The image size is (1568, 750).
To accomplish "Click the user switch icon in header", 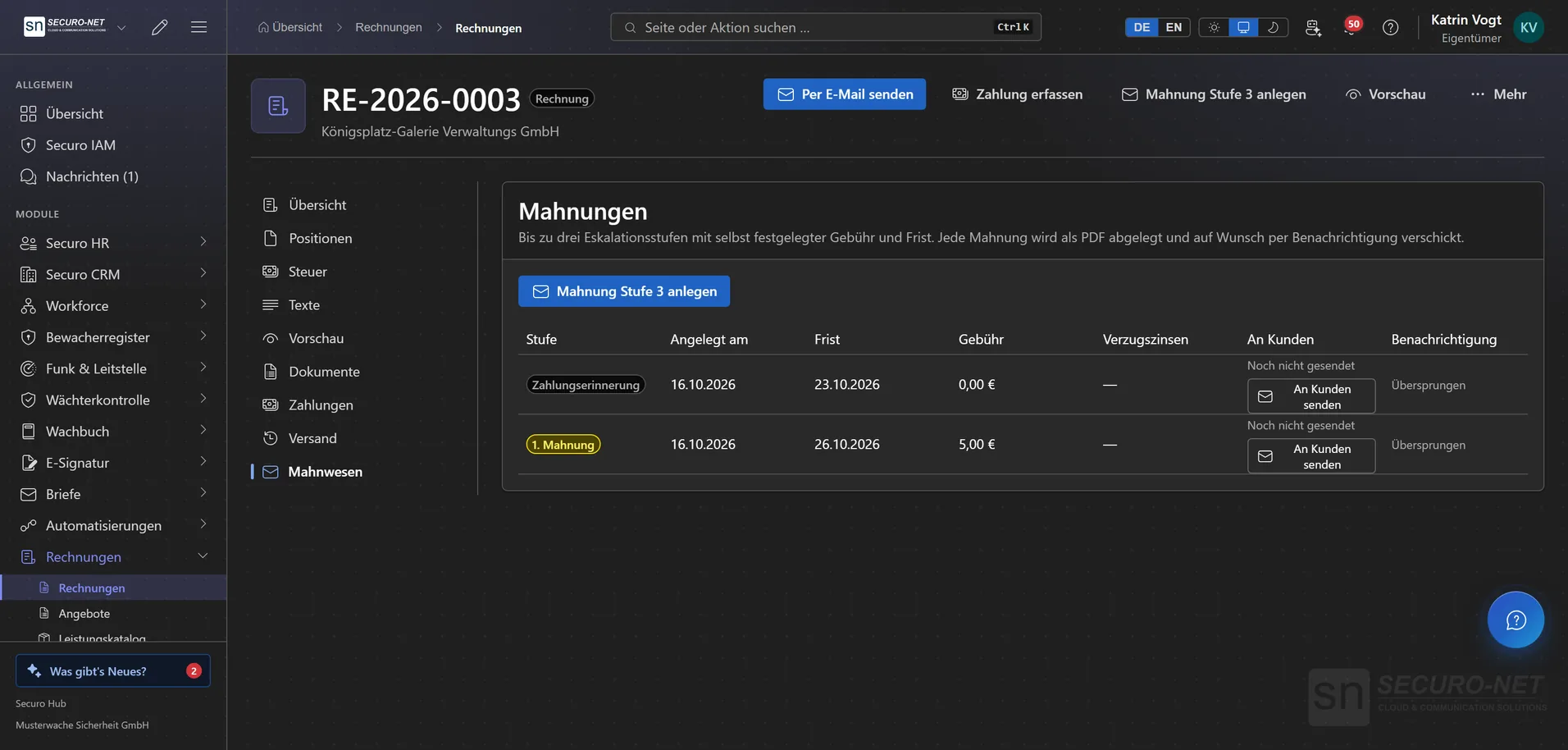I will click(x=1313, y=27).
